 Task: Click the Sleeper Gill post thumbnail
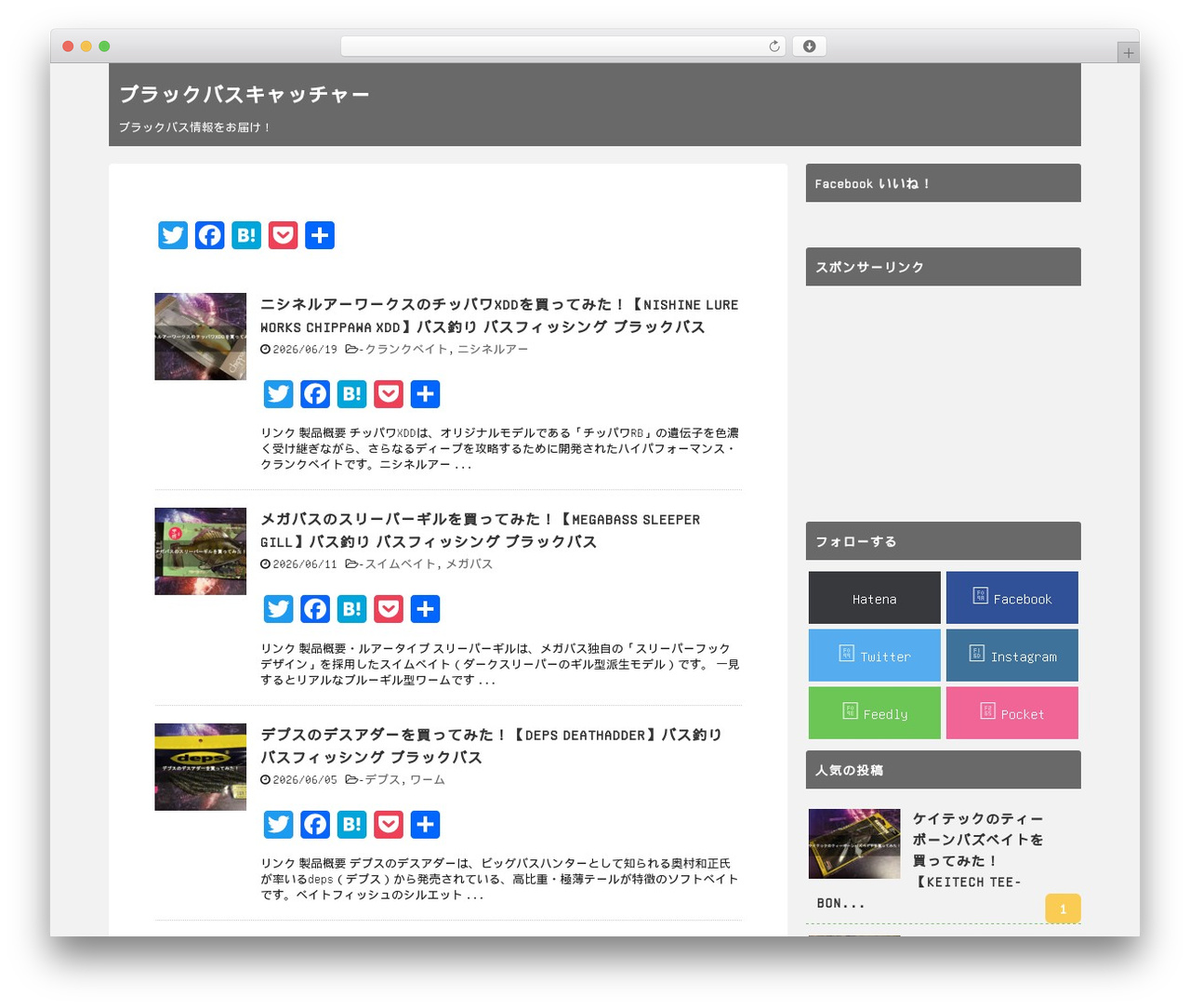coord(201,551)
